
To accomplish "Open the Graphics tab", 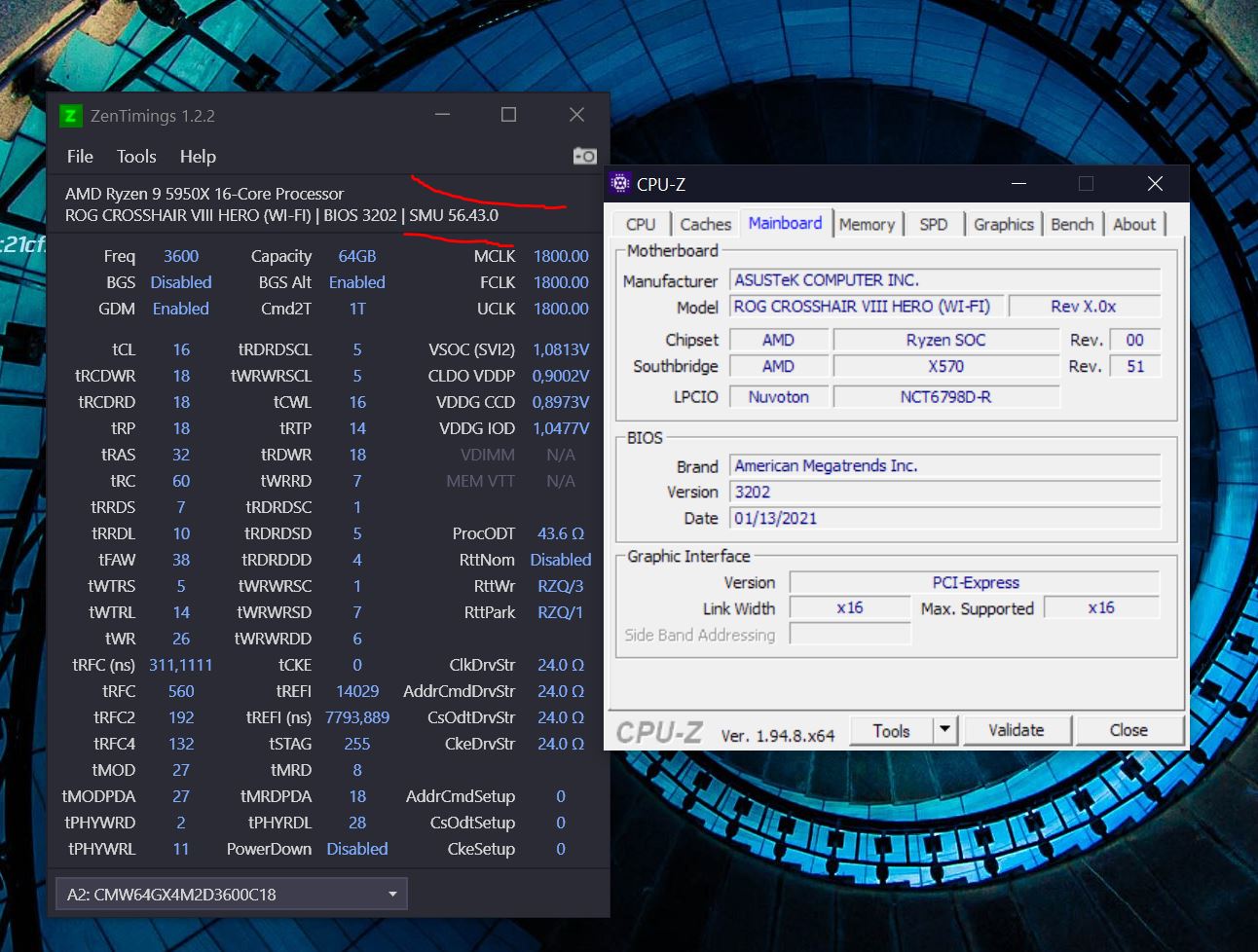I will pos(1003,224).
